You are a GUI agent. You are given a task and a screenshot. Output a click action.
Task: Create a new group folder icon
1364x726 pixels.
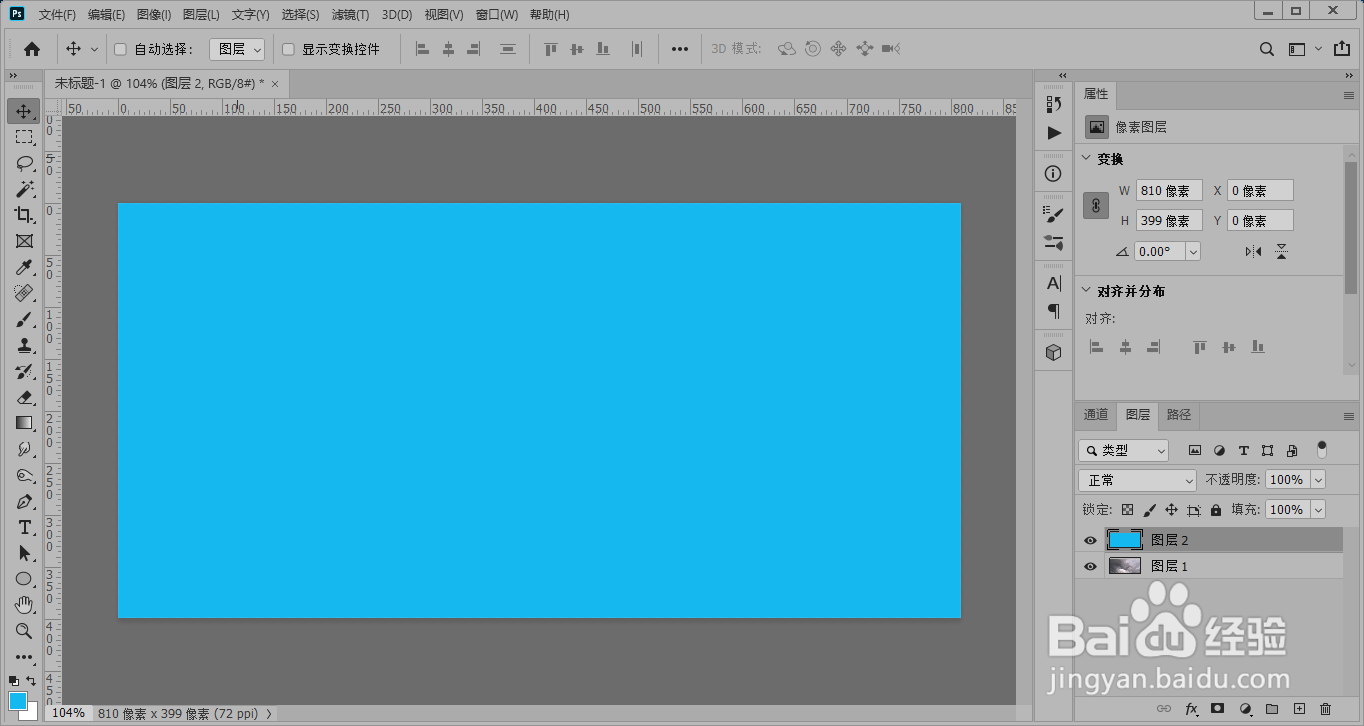pos(1272,709)
